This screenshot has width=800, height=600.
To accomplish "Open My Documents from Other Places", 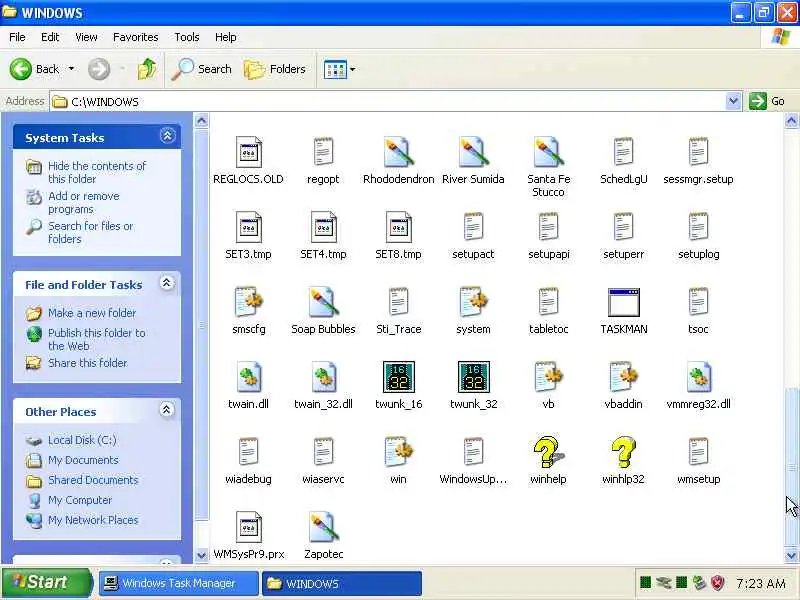I will 83,460.
